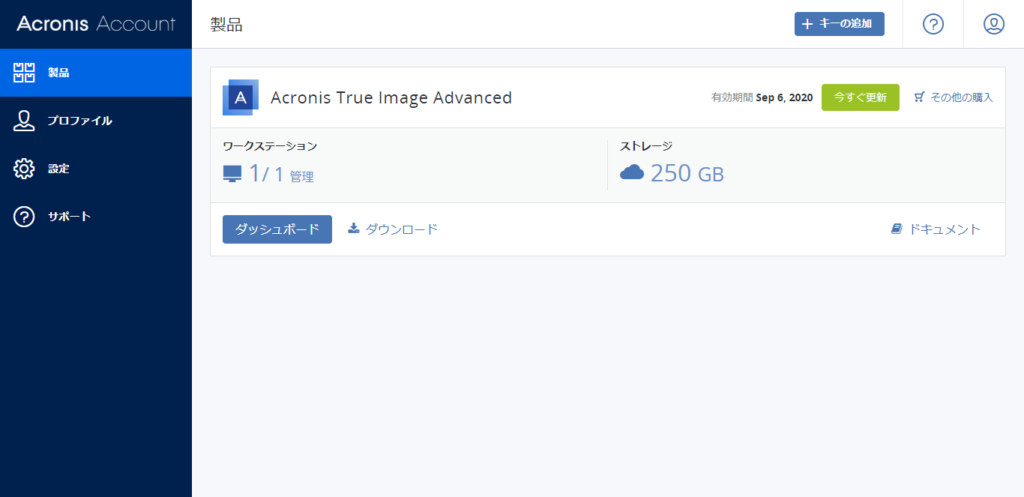The image size is (1024, 497).
Task: Click the 製品 boxes icon in sidebar
Action: tap(24, 72)
